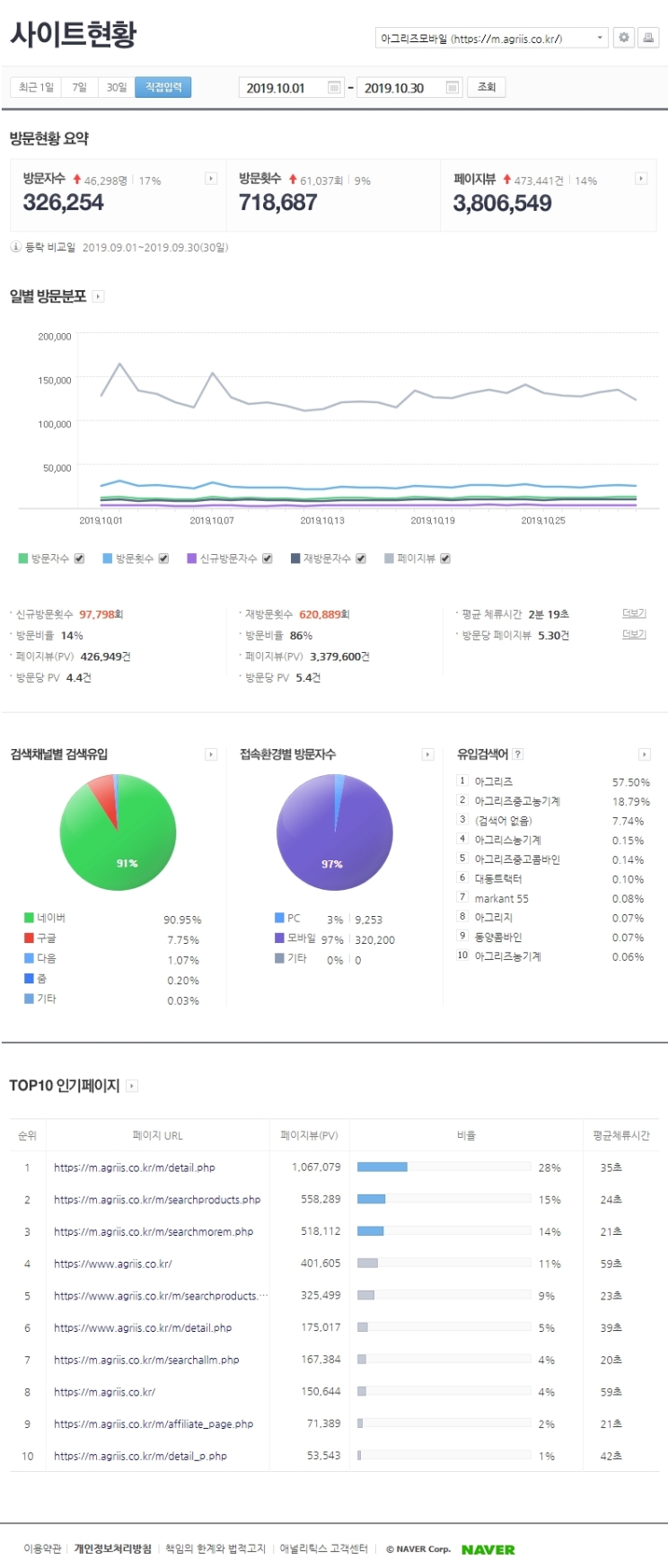Click 더보기 link beside 평균 체류시간
This screenshot has width=668, height=1568.
pos(634,613)
